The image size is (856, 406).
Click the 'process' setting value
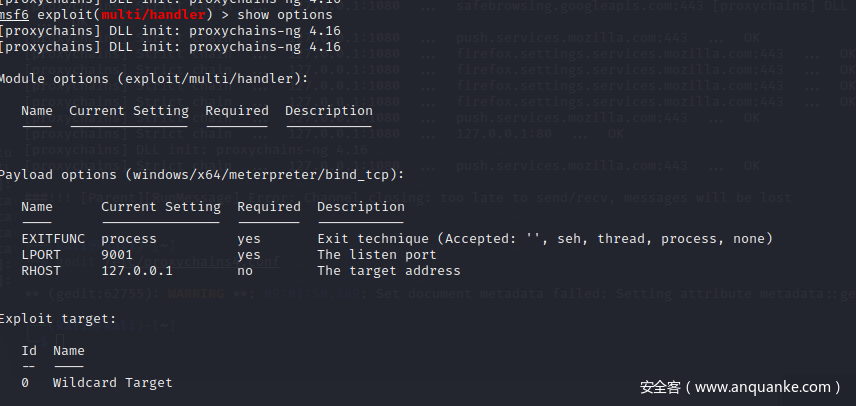pos(129,239)
